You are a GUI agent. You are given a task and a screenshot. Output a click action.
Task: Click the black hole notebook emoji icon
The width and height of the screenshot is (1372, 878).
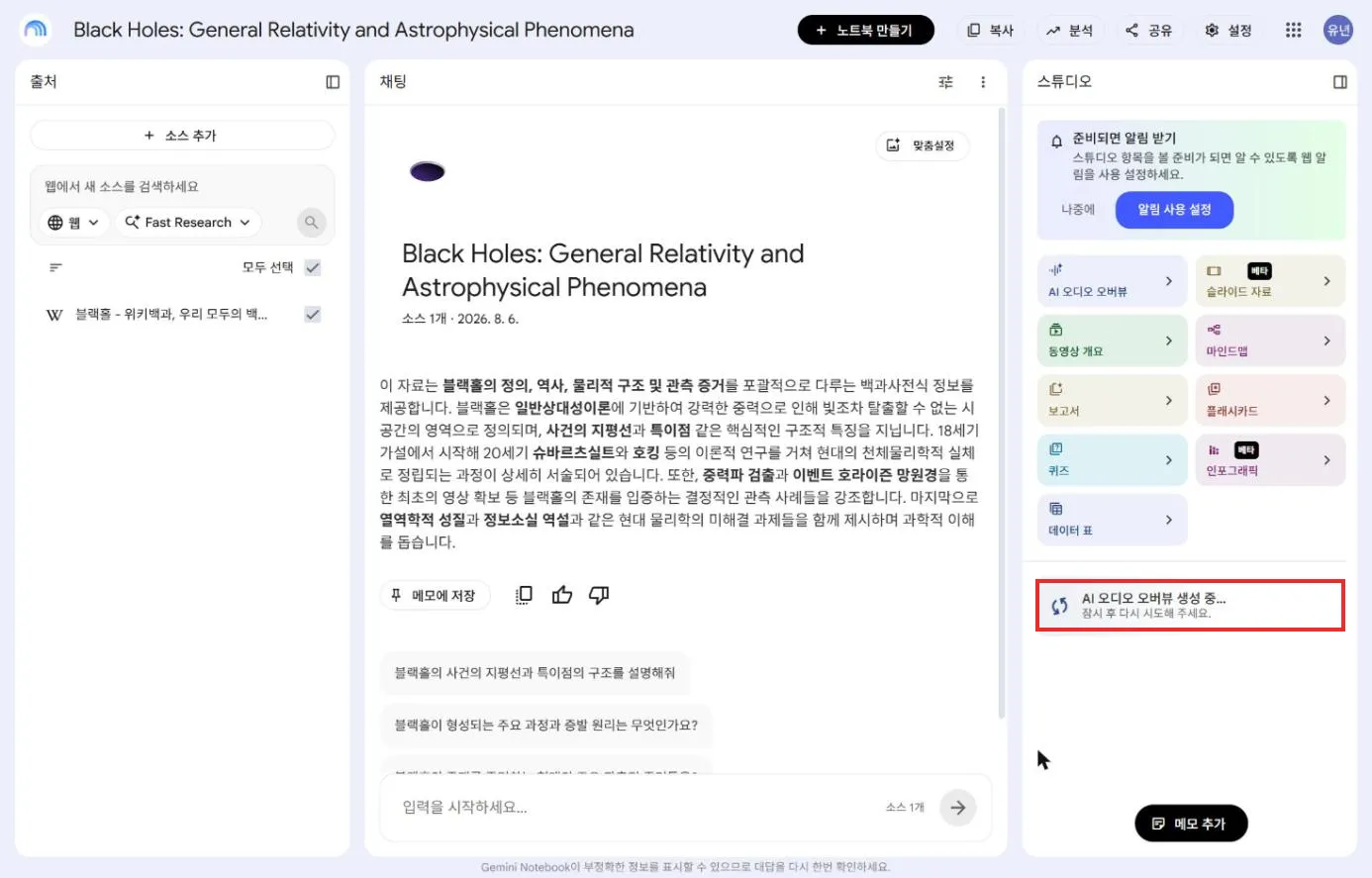[x=428, y=172]
